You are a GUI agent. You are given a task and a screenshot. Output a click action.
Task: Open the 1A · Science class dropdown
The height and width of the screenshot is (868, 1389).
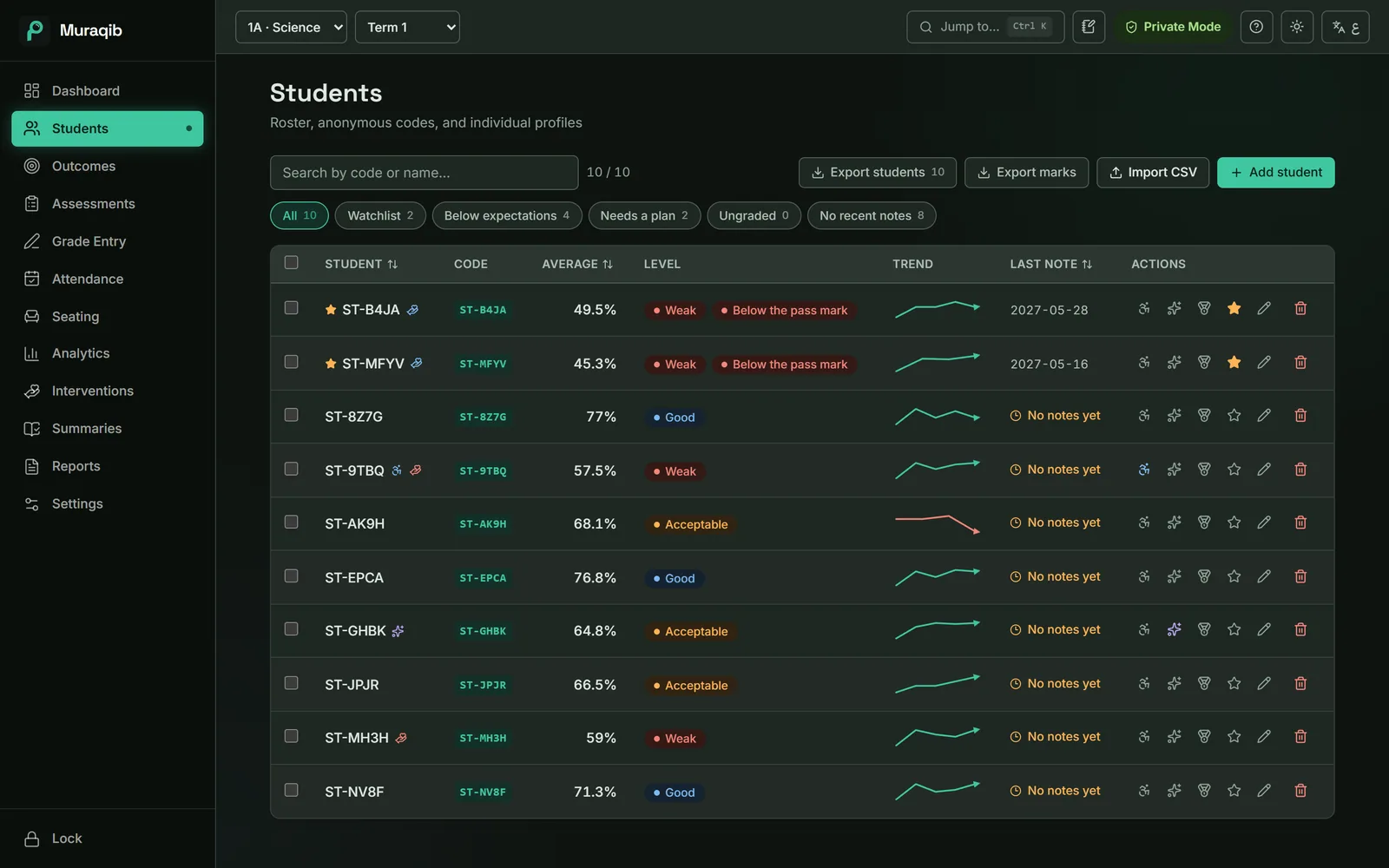[291, 27]
